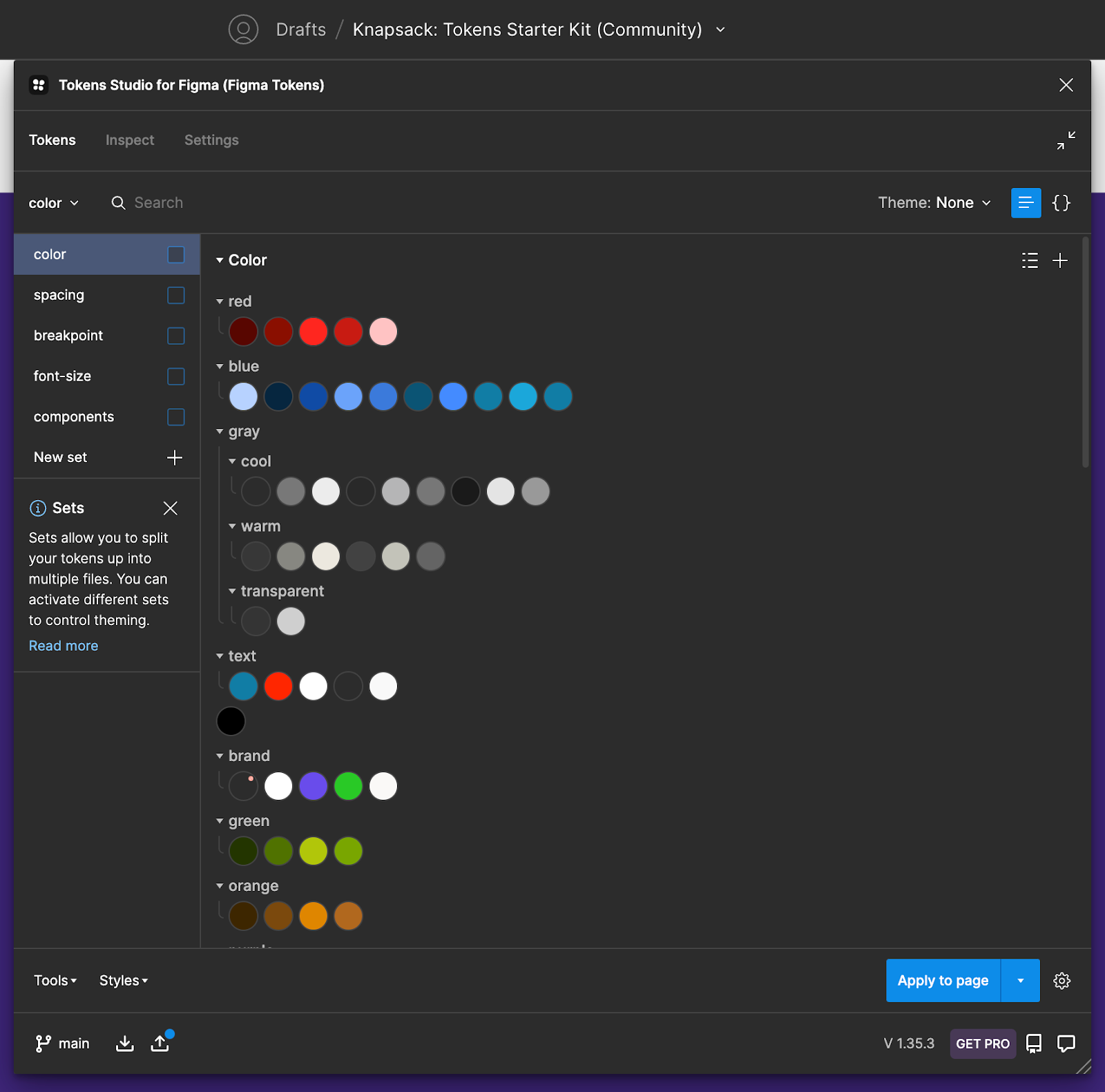Open apply settings gear icon
This screenshot has height=1092, width=1105.
coord(1061,981)
